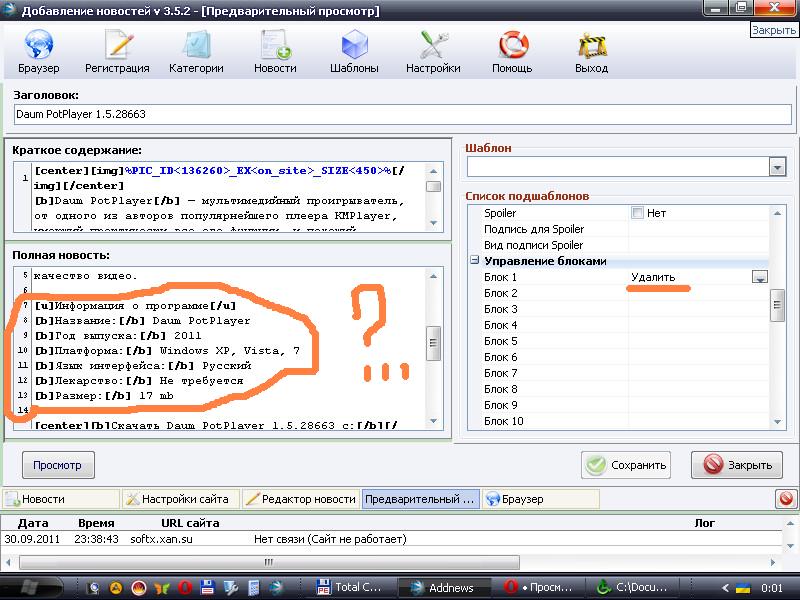Image resolution: width=800 pixels, height=600 pixels.
Task: Open C:\Docu... taskbar window
Action: click(x=633, y=588)
